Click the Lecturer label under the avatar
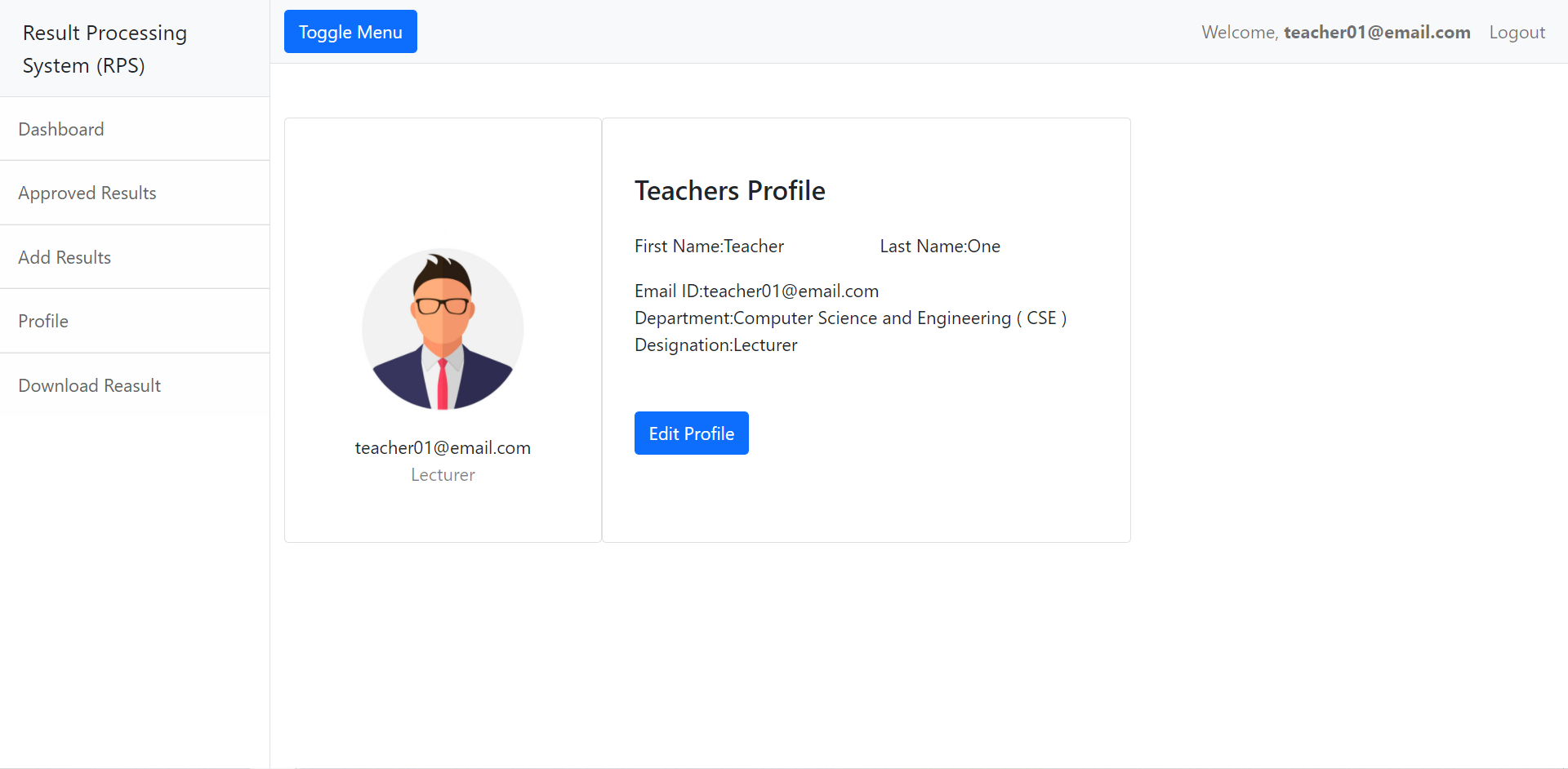1568x769 pixels. pos(443,475)
